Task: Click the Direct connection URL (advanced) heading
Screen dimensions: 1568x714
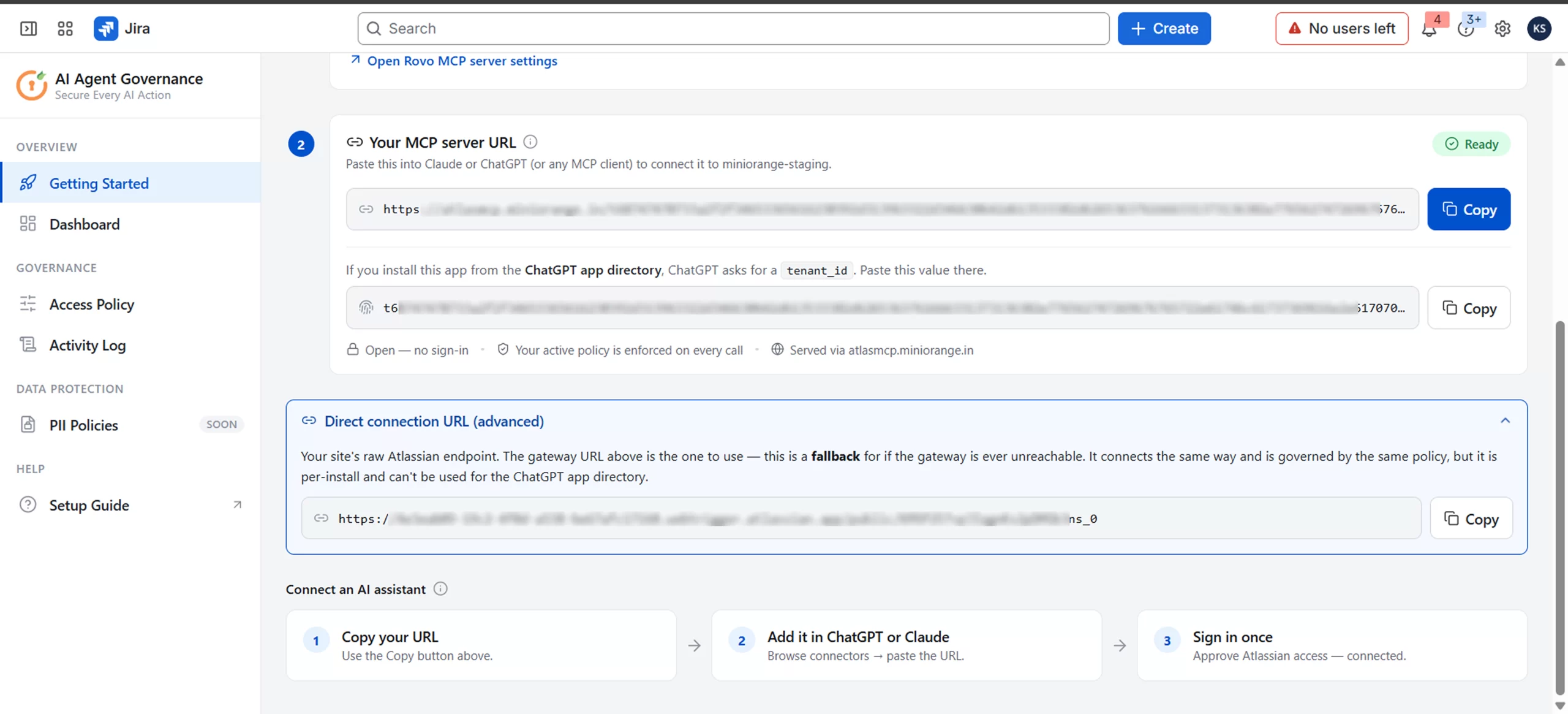Action: pyautogui.click(x=434, y=421)
